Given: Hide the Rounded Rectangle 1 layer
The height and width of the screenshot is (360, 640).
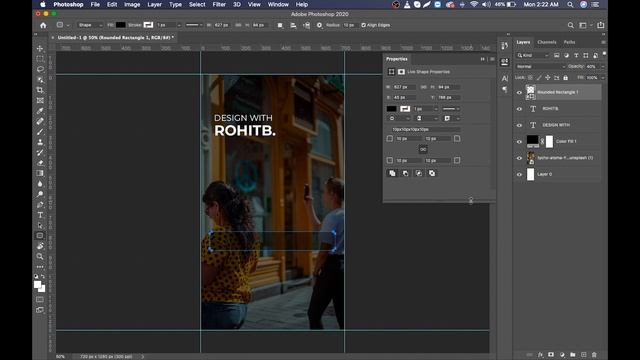Looking at the screenshot, I should coord(519,93).
